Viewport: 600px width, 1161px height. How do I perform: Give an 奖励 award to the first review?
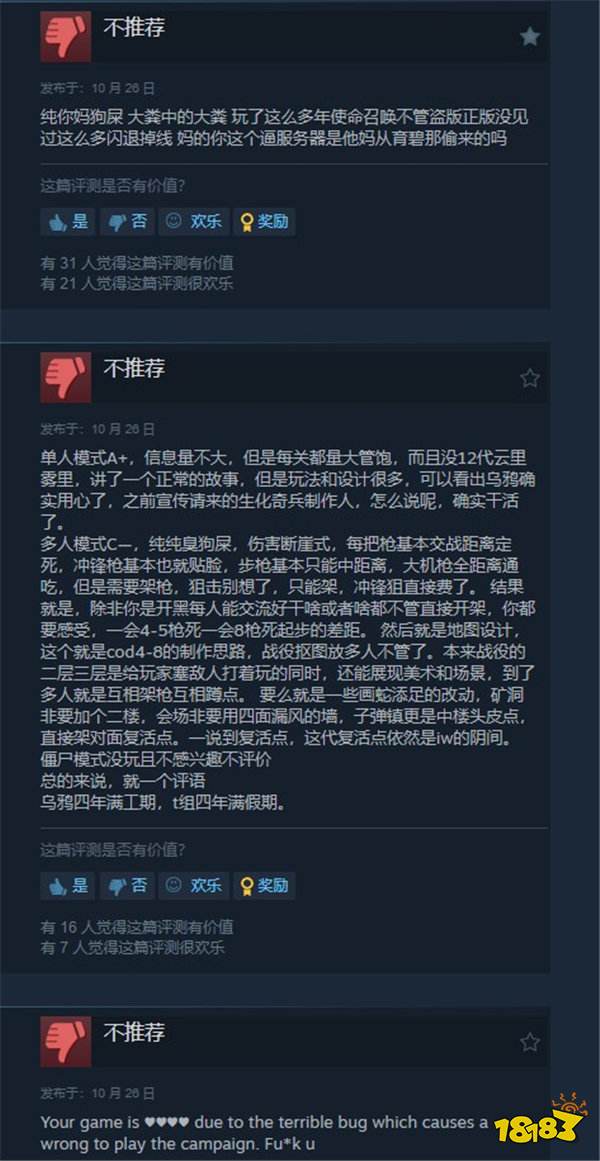(x=264, y=221)
